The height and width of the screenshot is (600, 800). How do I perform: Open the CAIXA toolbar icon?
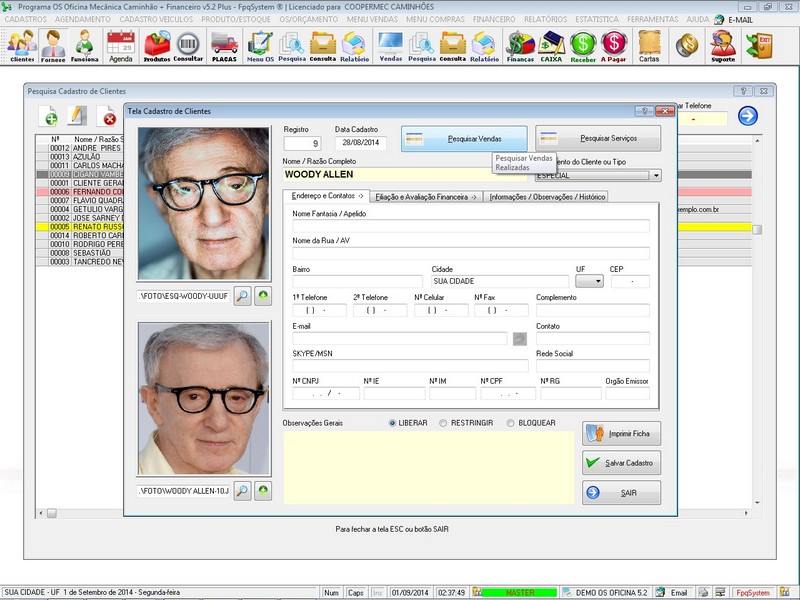click(551, 45)
